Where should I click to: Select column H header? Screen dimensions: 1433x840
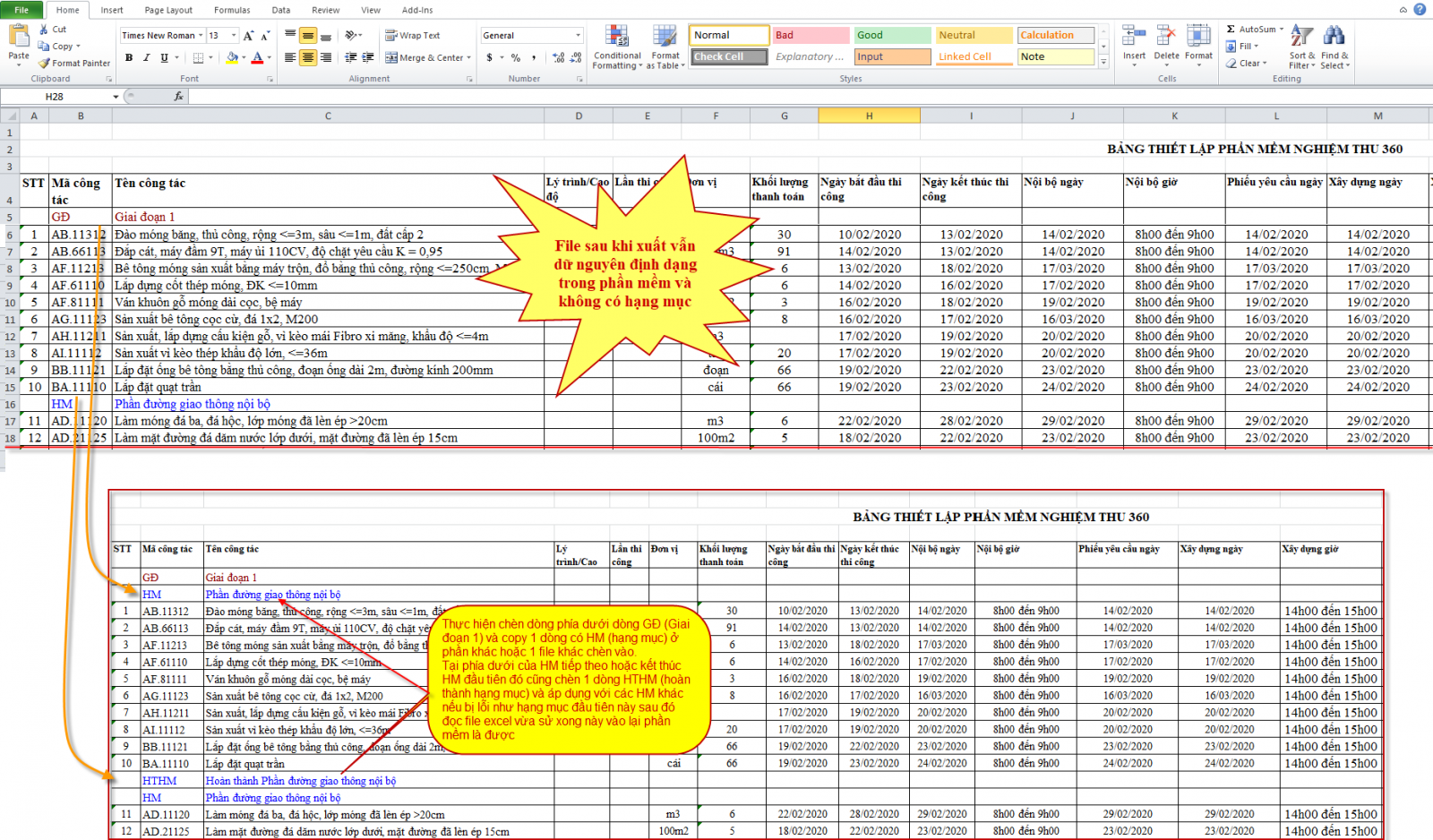tap(869, 116)
